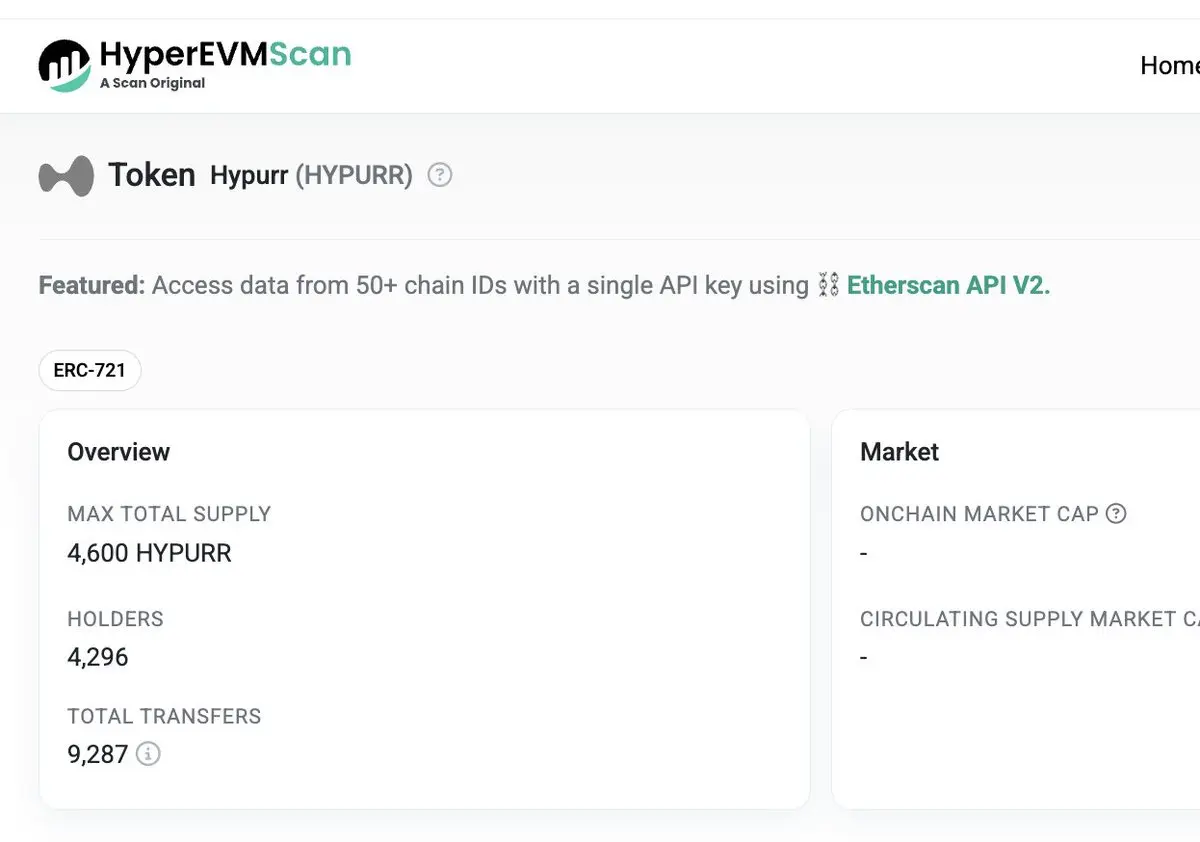Click the Market card heading

tap(899, 452)
